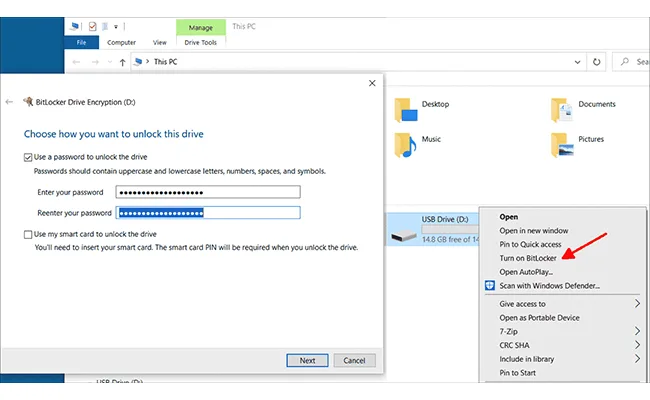Close the BitLocker dialog
650x400 pixels.
pyautogui.click(x=372, y=83)
